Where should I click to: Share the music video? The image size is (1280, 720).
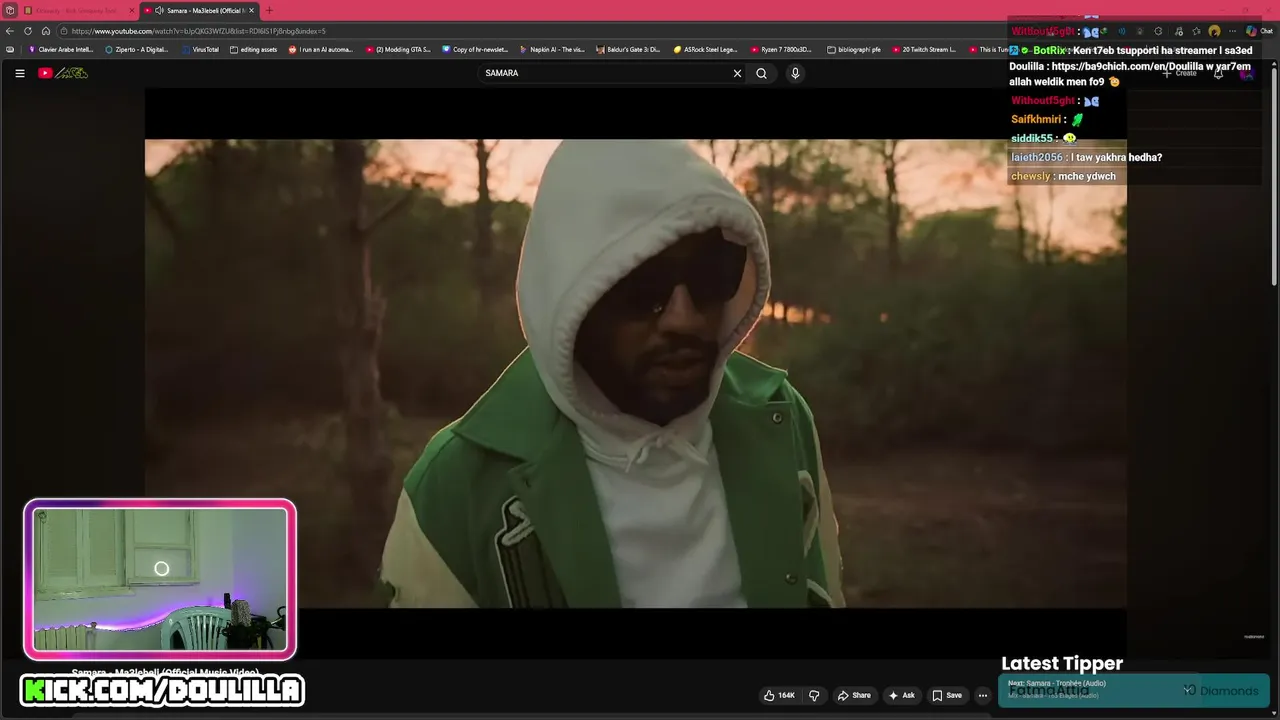[854, 695]
